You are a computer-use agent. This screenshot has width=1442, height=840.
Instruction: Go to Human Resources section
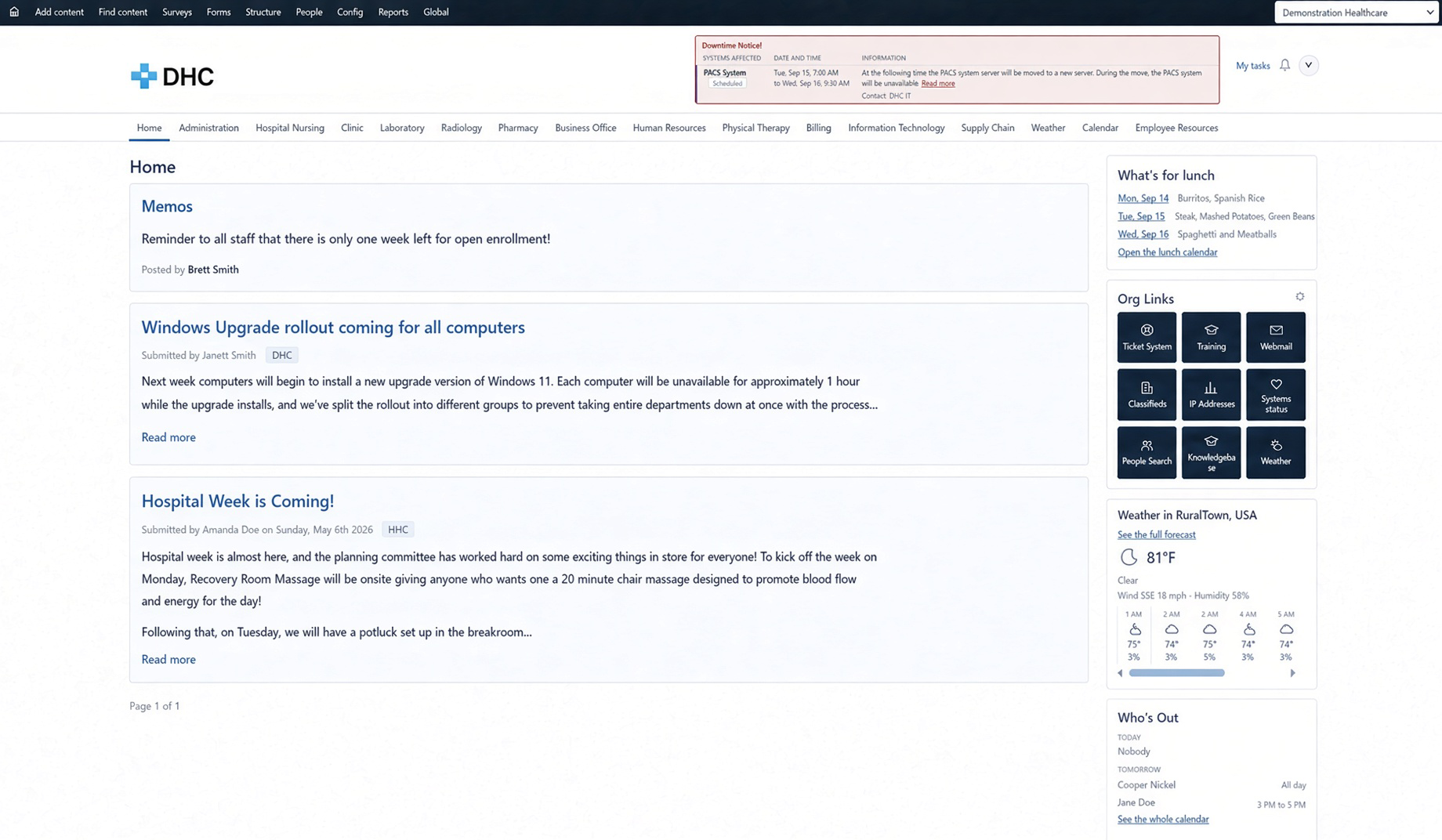click(x=668, y=128)
